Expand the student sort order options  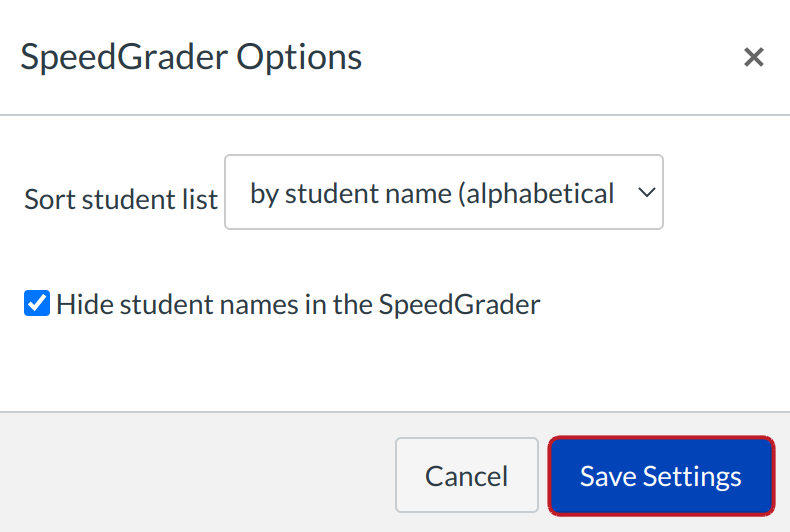(443, 192)
